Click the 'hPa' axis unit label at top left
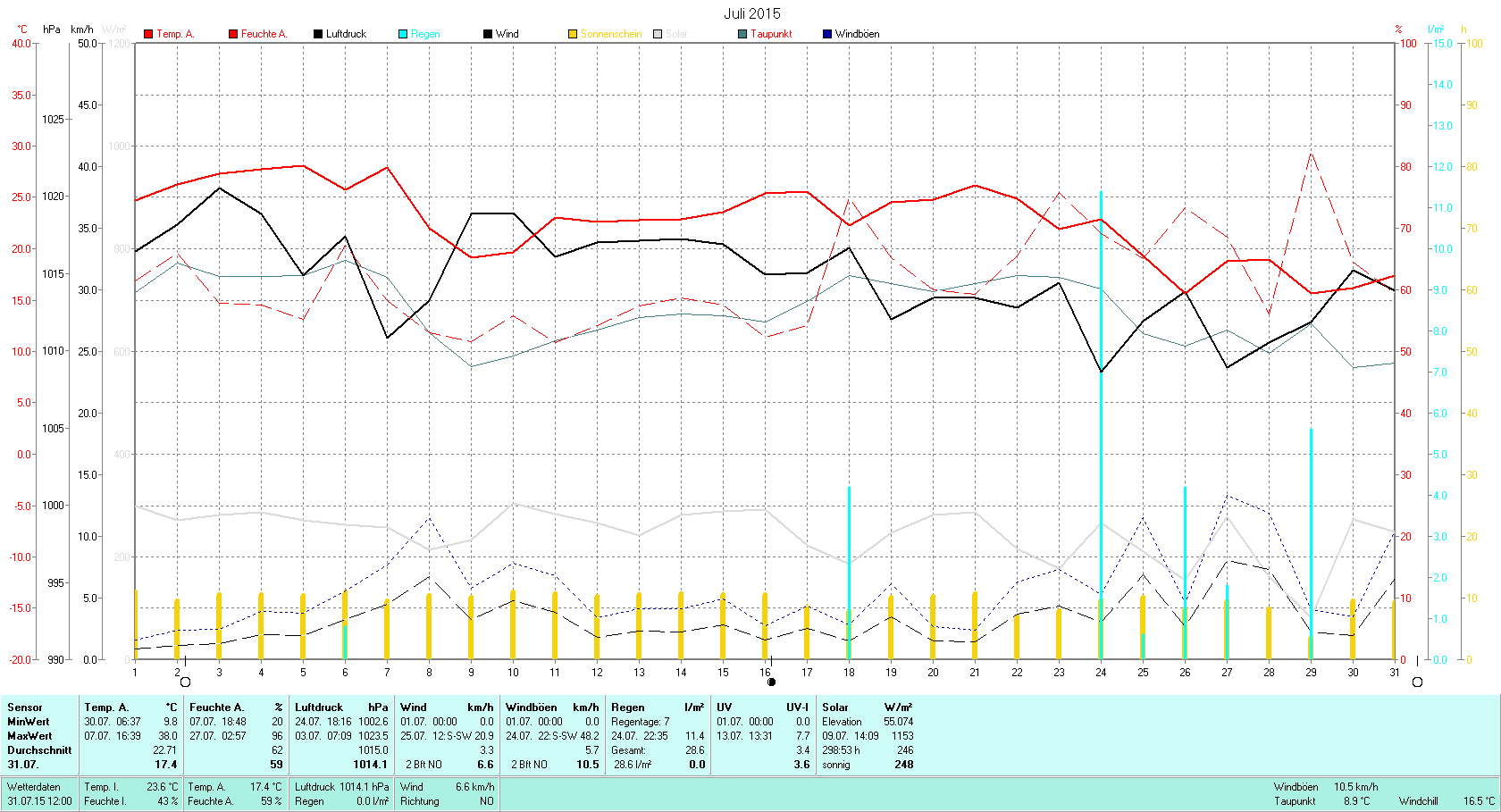The height and width of the screenshot is (812, 1501). pos(52,29)
